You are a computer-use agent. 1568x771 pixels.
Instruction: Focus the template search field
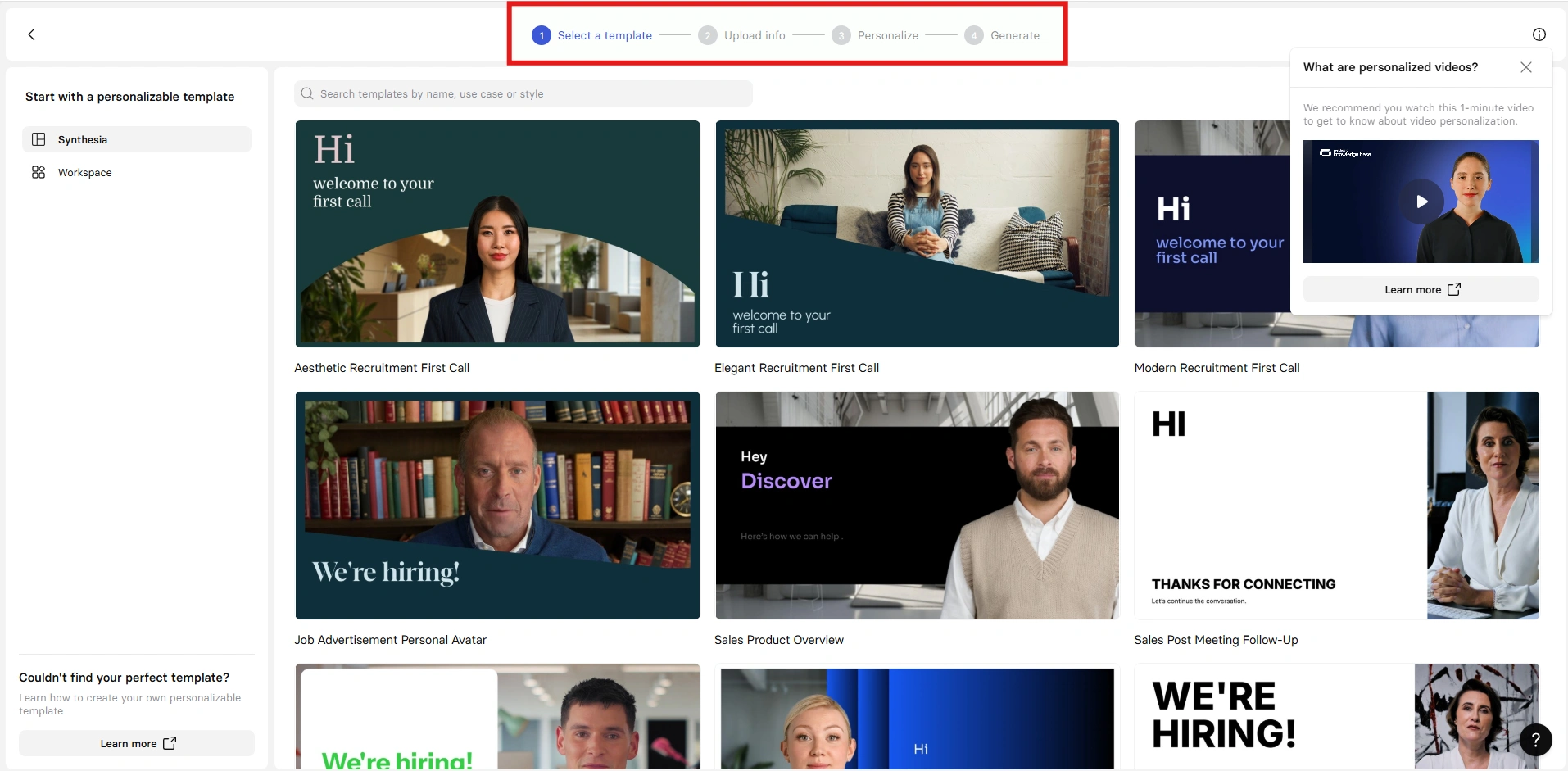[x=523, y=93]
